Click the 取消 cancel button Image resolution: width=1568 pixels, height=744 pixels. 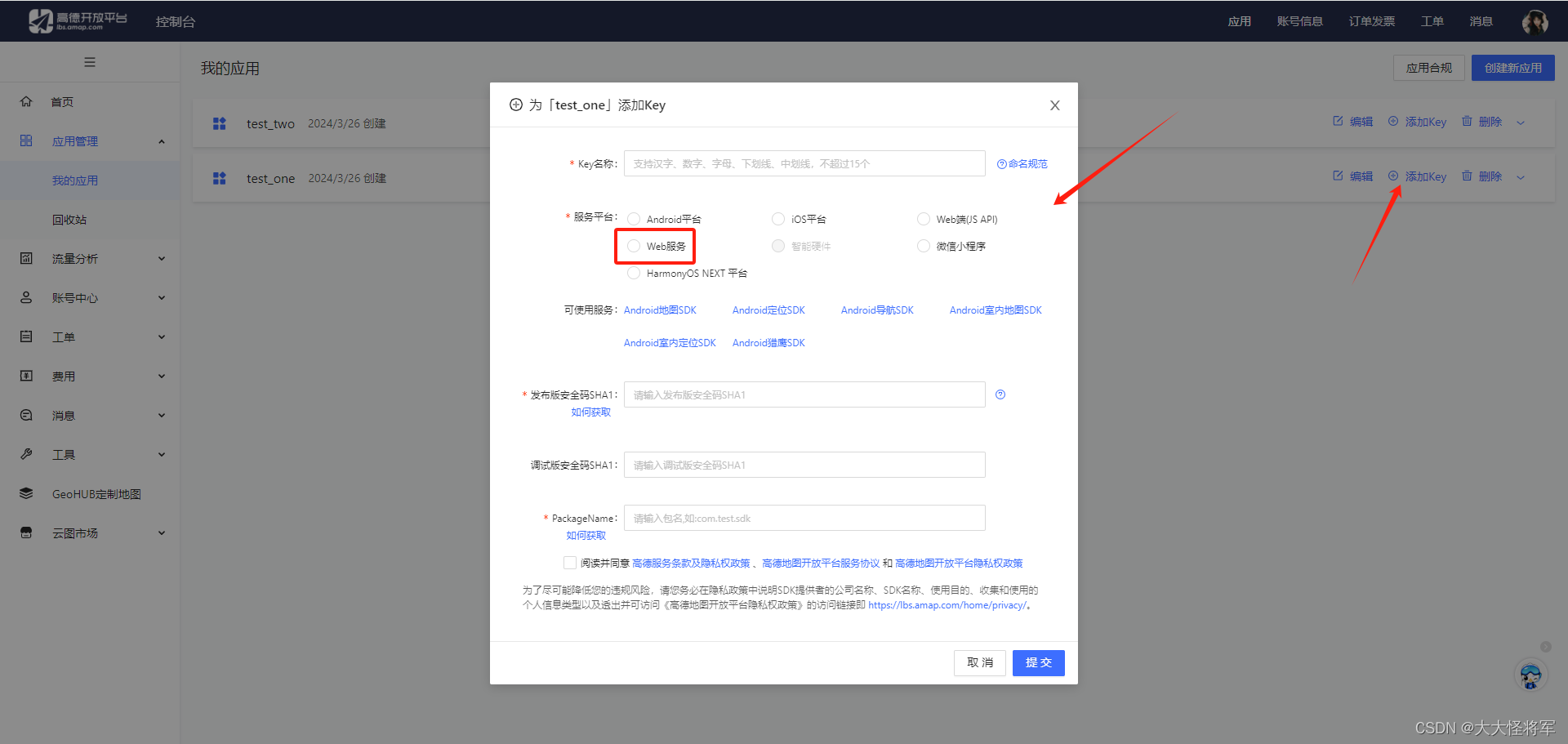coord(979,662)
